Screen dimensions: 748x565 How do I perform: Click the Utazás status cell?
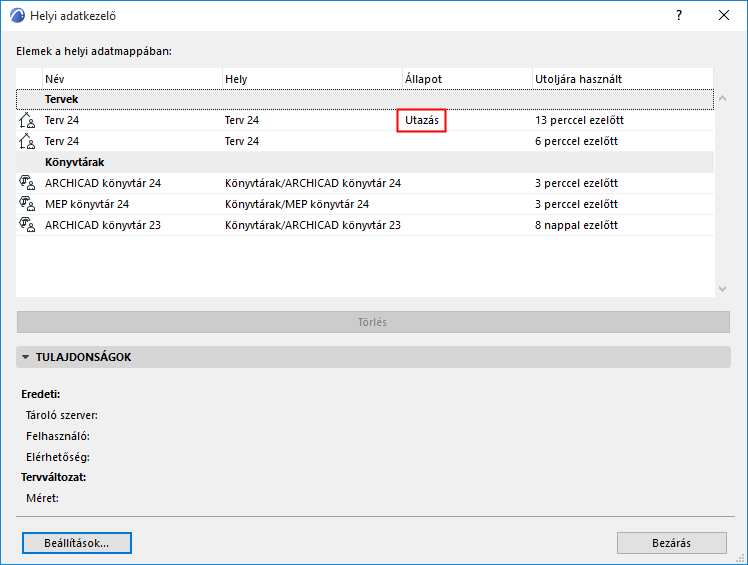pyautogui.click(x=422, y=120)
